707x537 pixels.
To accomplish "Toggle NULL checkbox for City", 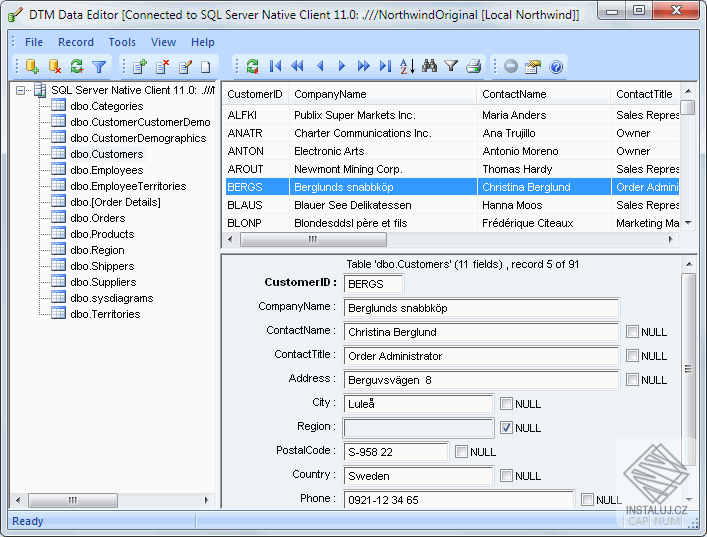I will pos(506,404).
